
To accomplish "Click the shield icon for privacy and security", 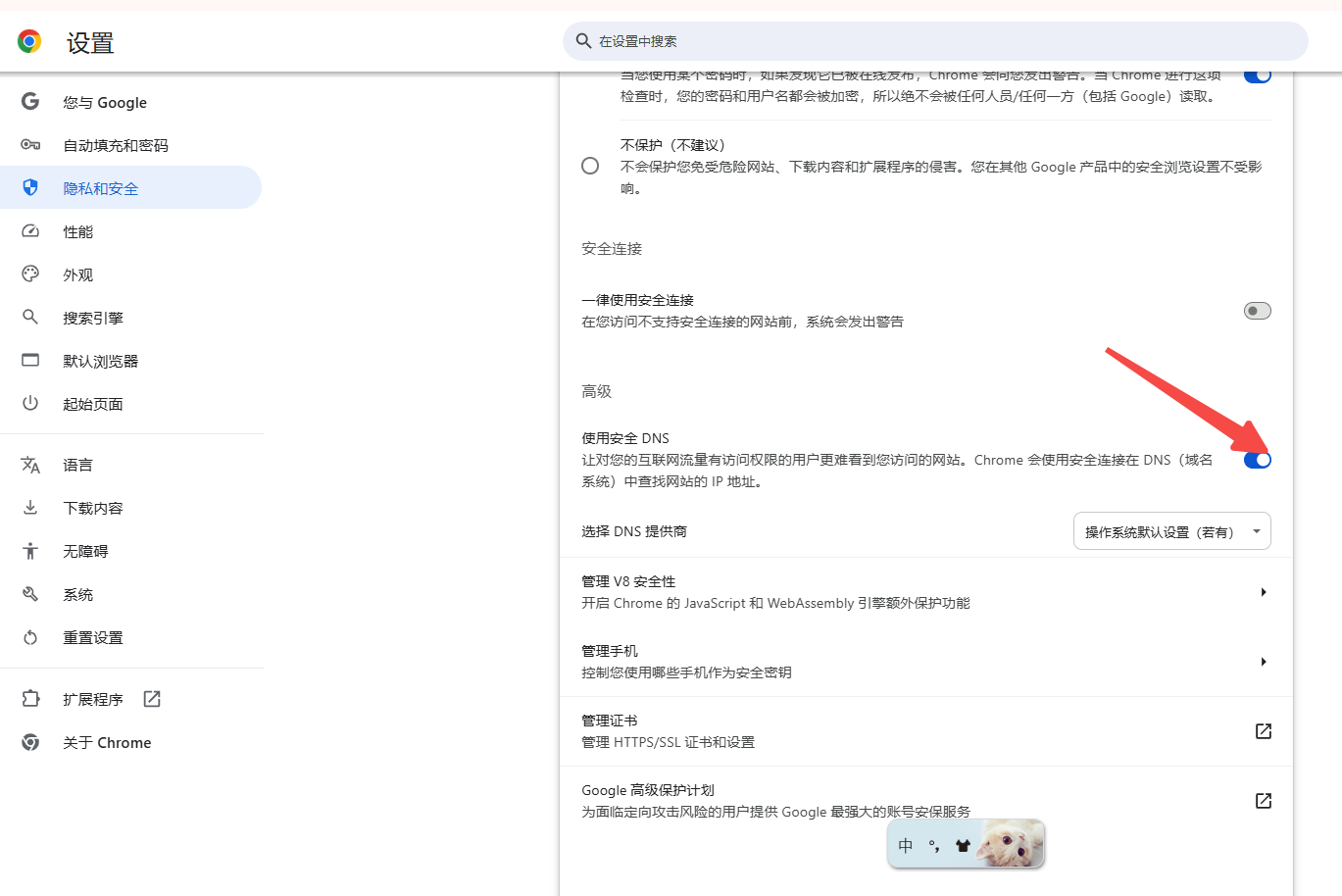I will pos(30,187).
